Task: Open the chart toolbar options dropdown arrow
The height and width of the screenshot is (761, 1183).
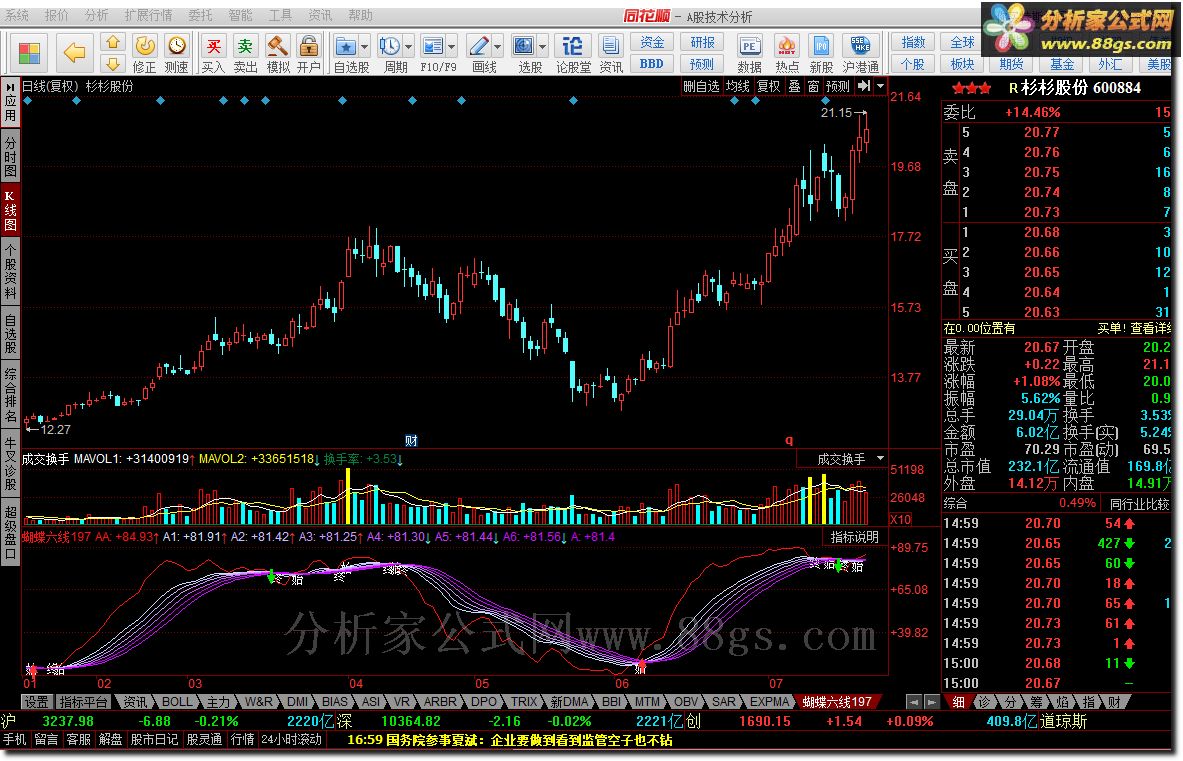Action: click(x=880, y=86)
